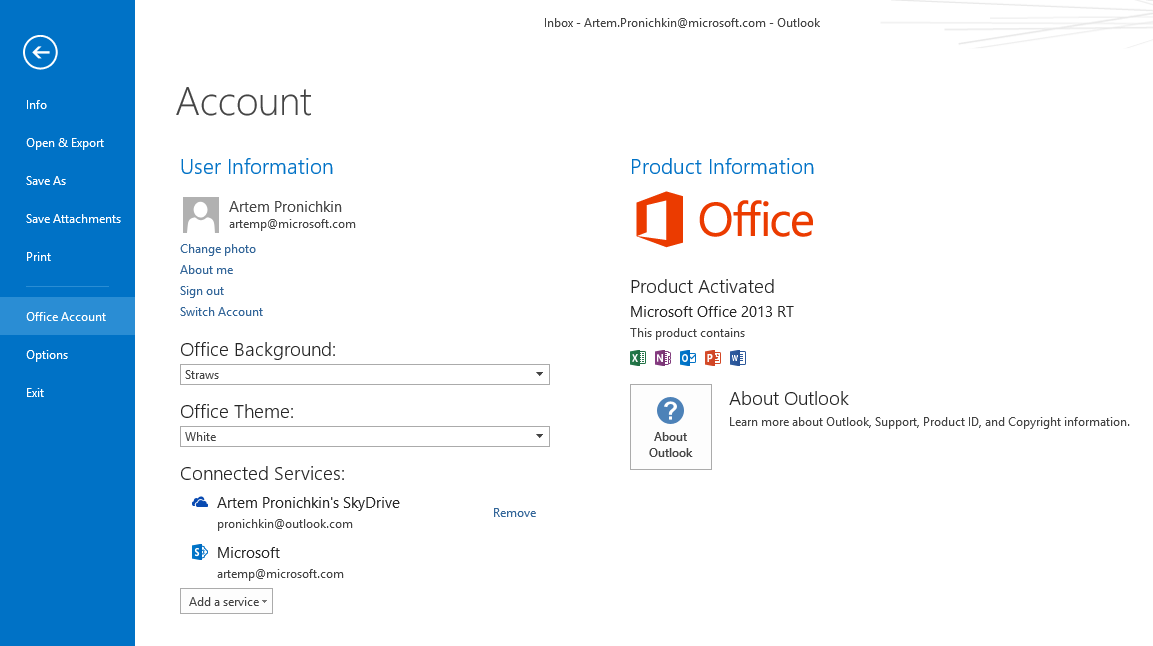Click the Sign out link
This screenshot has height=646, width=1153.
(202, 291)
